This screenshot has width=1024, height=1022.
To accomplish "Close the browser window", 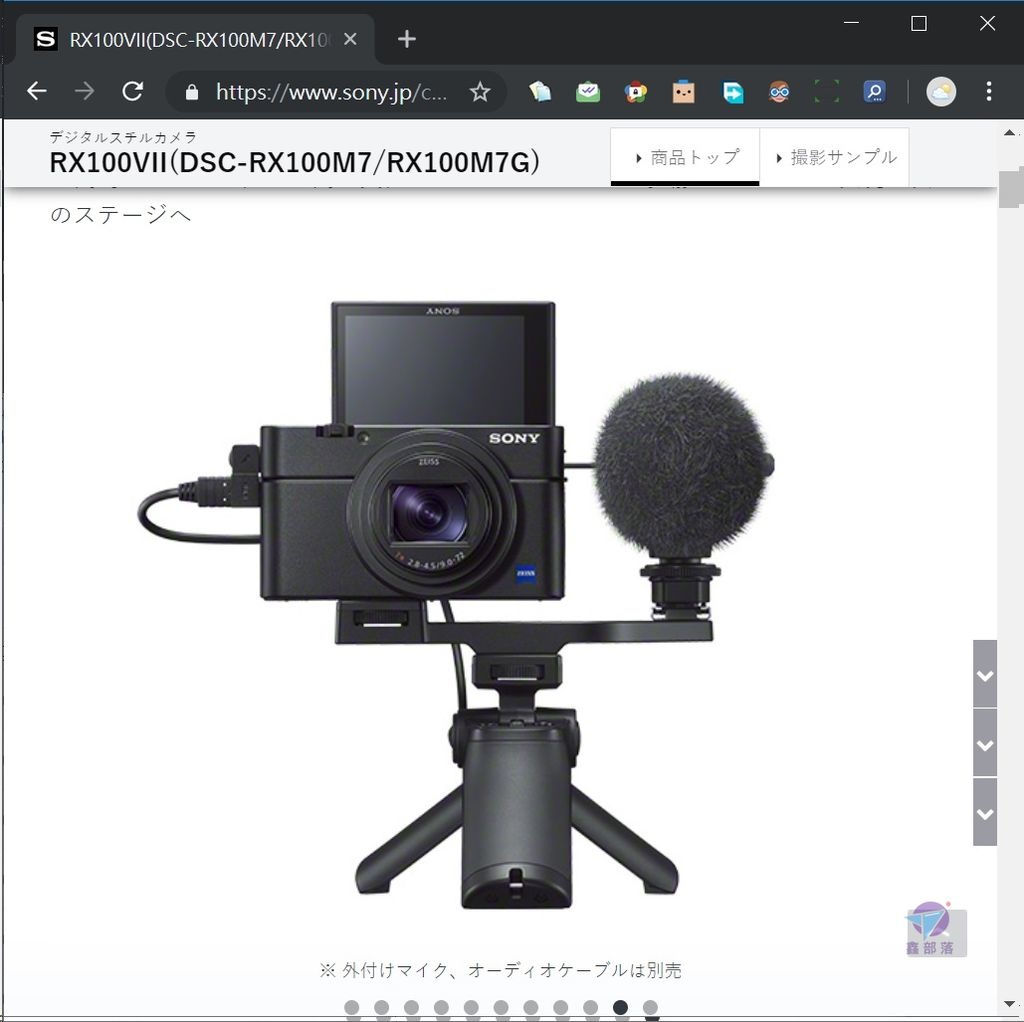I will [987, 24].
